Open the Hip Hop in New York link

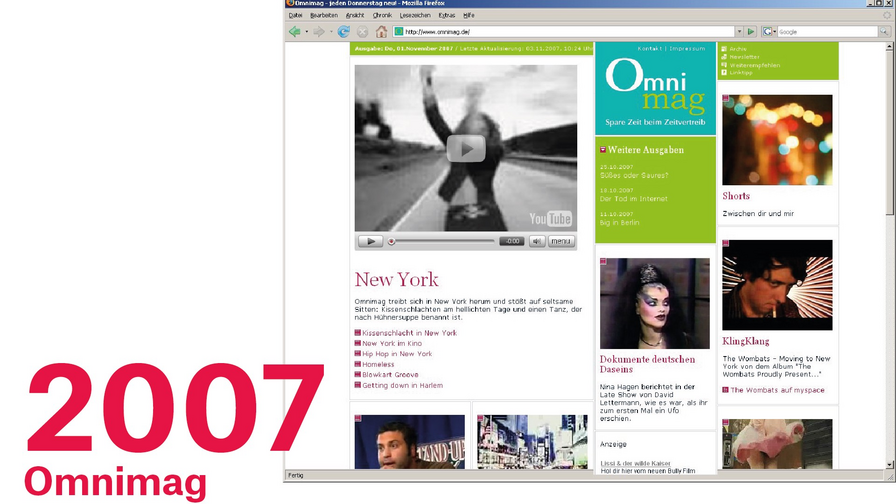click(x=397, y=354)
